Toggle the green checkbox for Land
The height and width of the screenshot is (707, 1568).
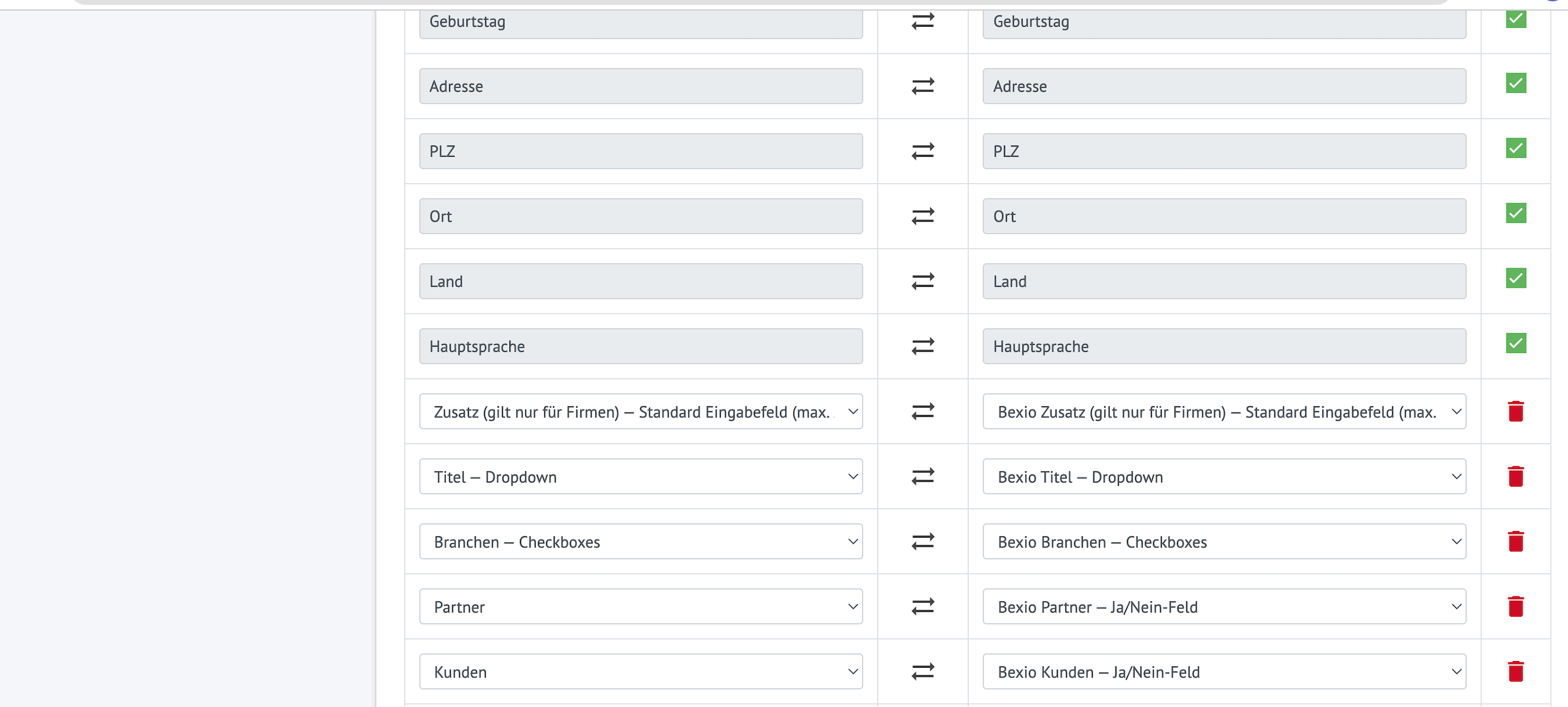tap(1516, 278)
